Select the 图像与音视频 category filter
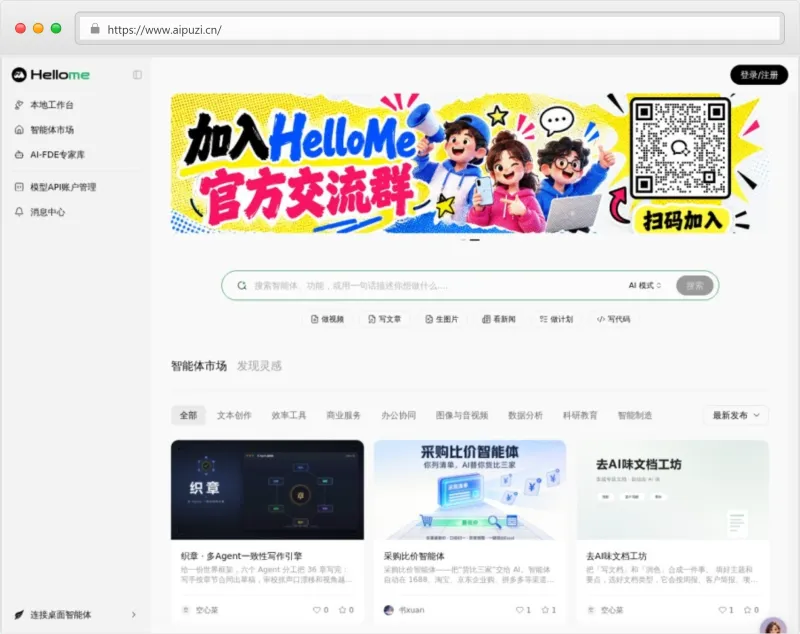Image resolution: width=800 pixels, height=634 pixels. pos(462,415)
